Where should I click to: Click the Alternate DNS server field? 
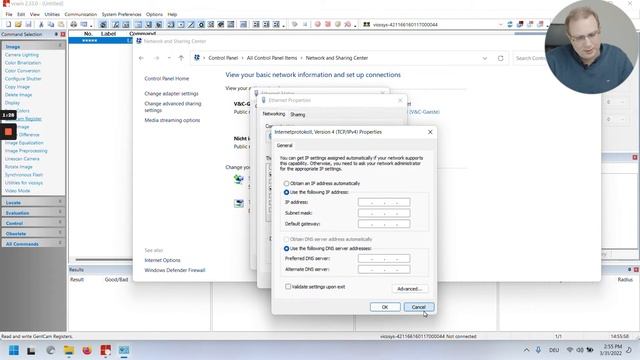click(x=384, y=269)
